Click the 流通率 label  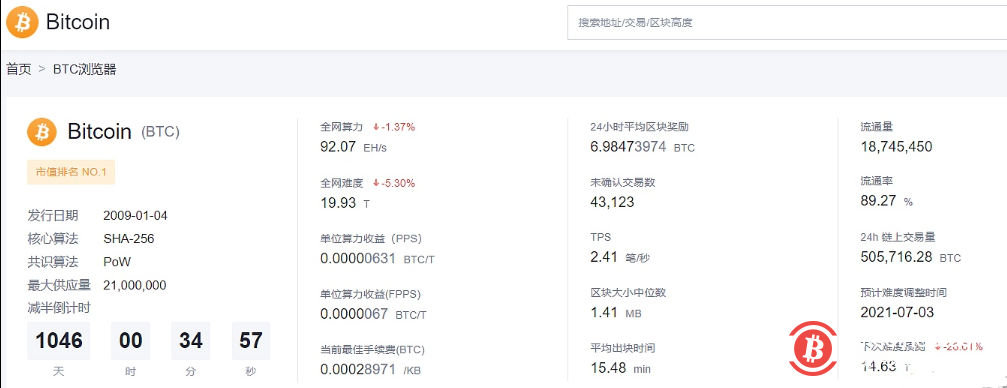click(877, 182)
